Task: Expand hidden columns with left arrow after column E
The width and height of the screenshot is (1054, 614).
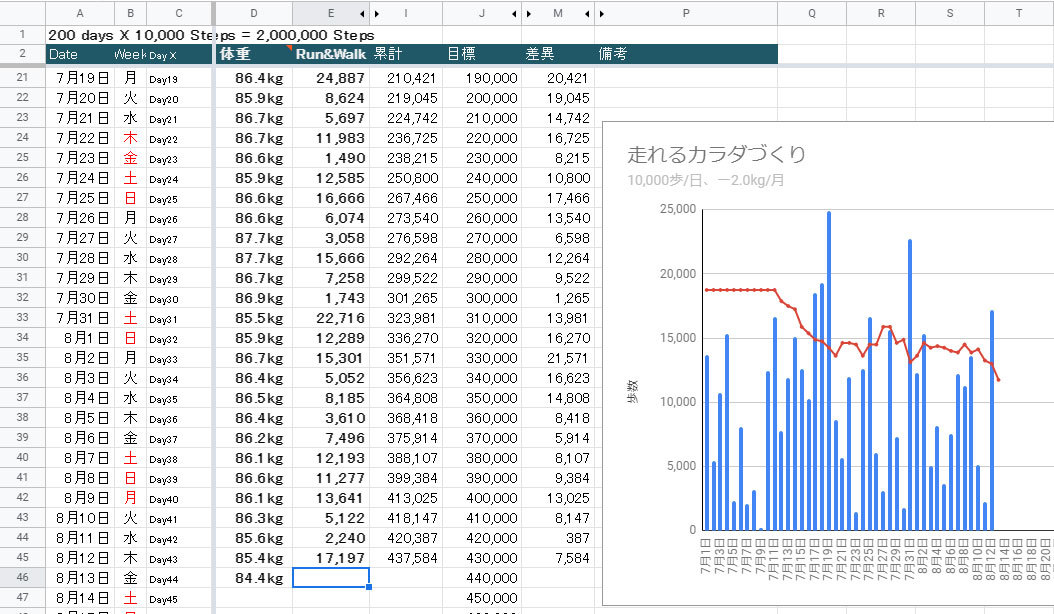Action: tap(362, 13)
